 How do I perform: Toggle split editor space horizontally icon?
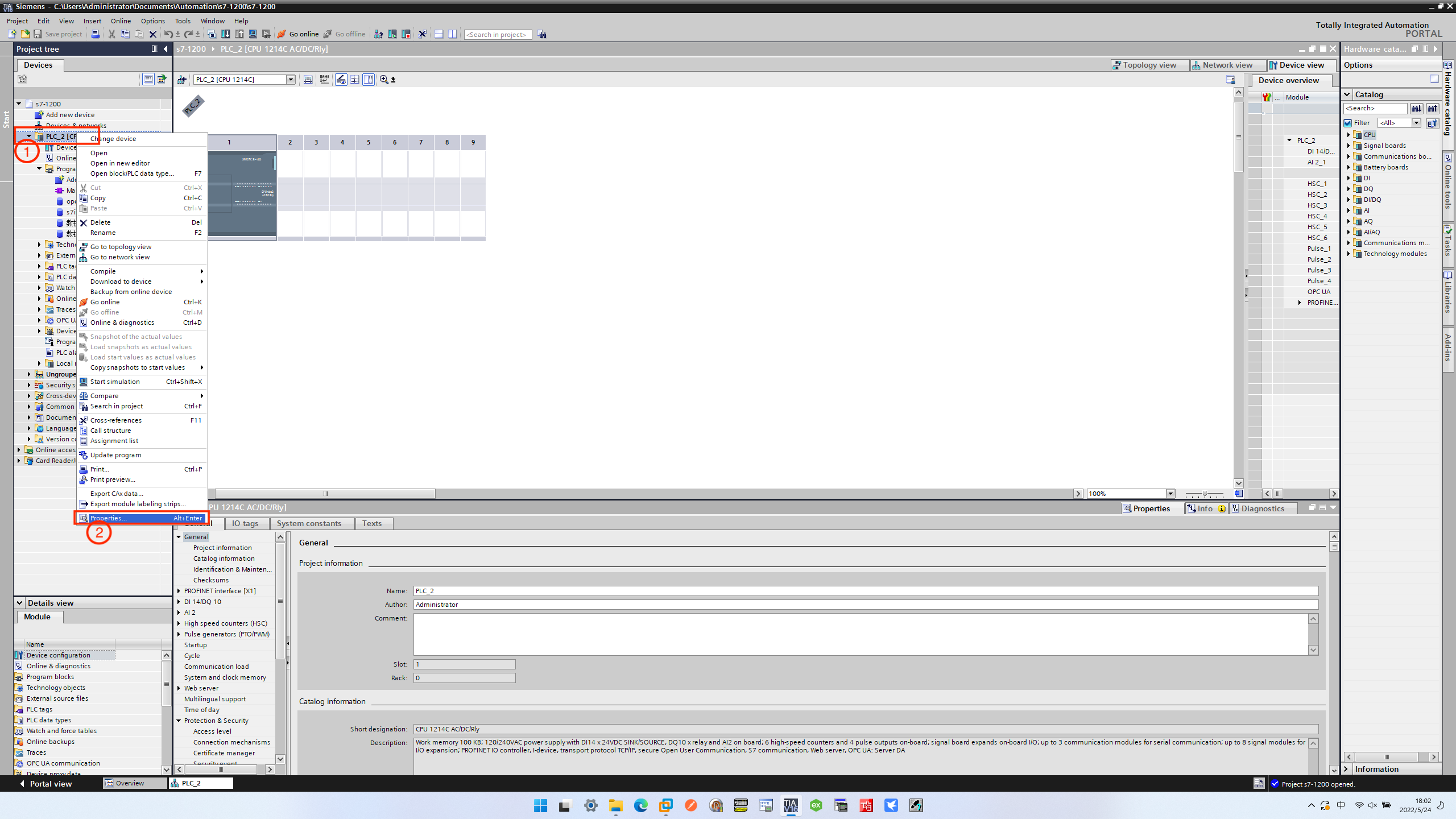click(439, 34)
